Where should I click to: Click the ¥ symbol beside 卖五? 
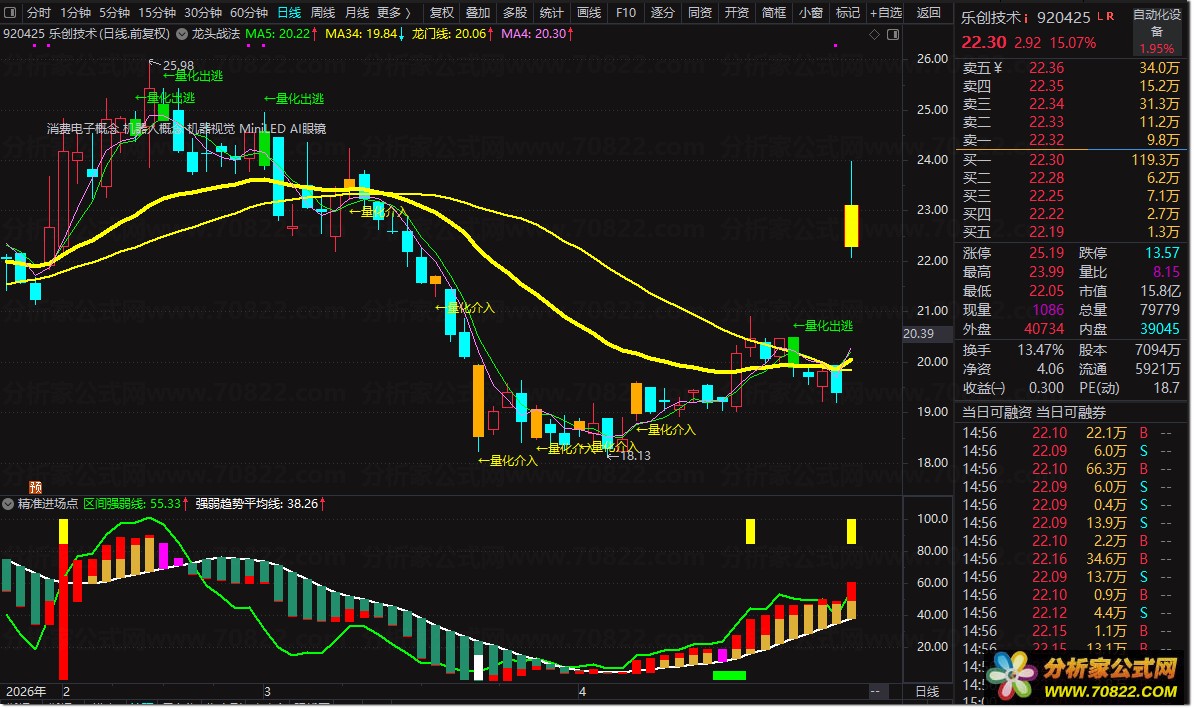[x=998, y=68]
